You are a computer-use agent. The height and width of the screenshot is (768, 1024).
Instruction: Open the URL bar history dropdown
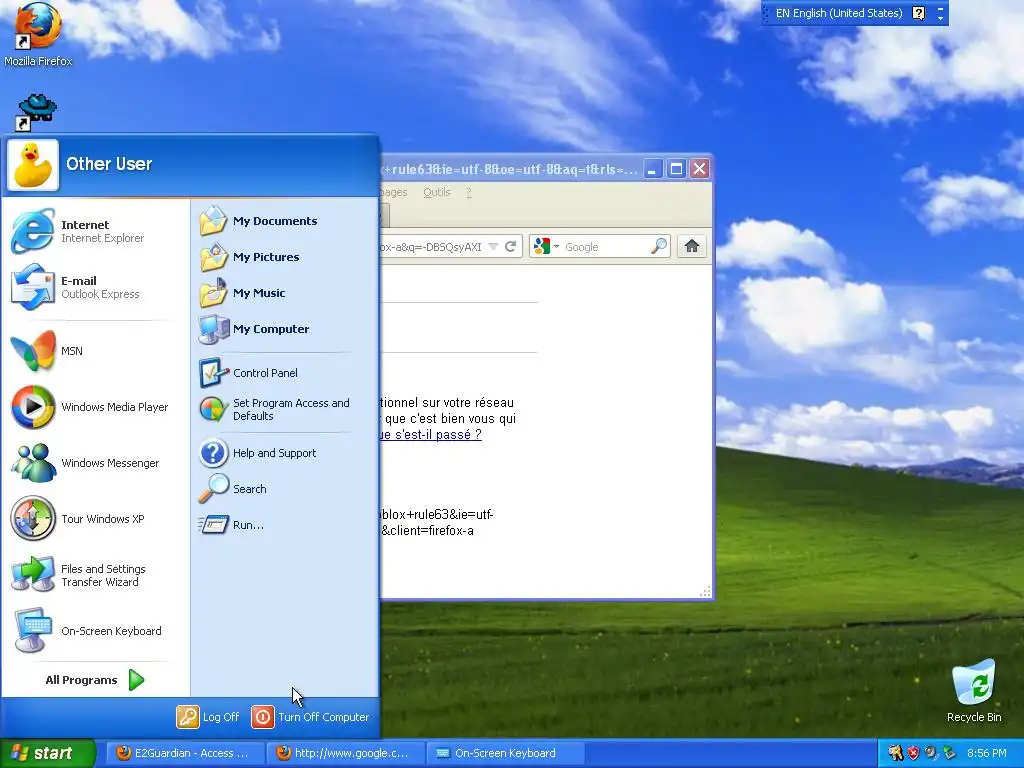[493, 246]
